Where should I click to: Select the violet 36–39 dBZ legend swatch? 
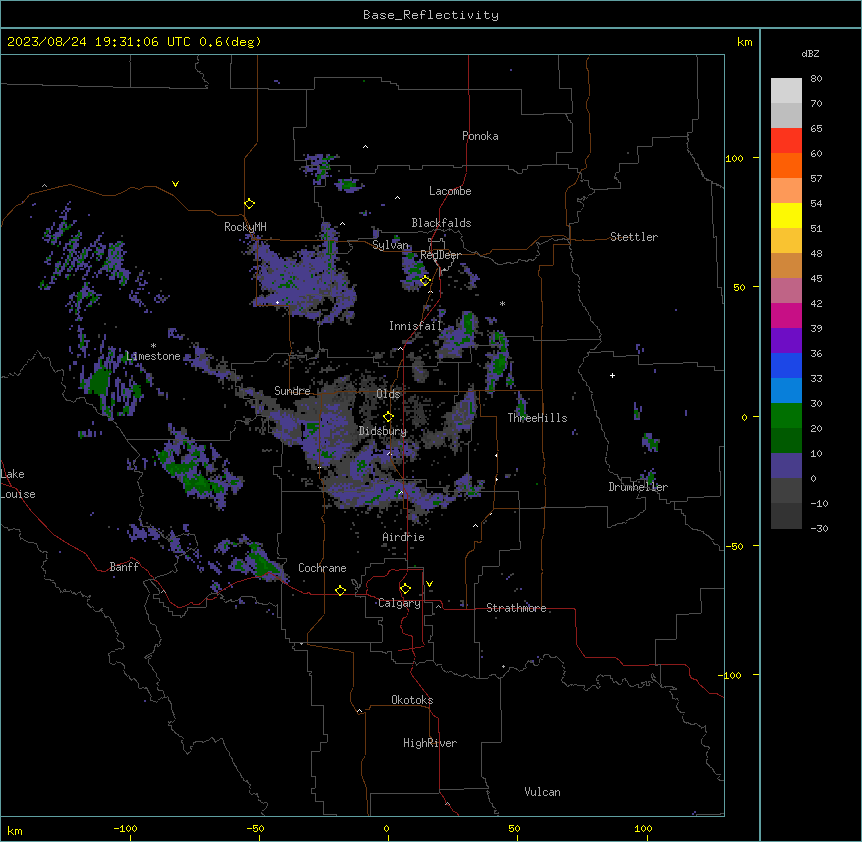pos(786,341)
